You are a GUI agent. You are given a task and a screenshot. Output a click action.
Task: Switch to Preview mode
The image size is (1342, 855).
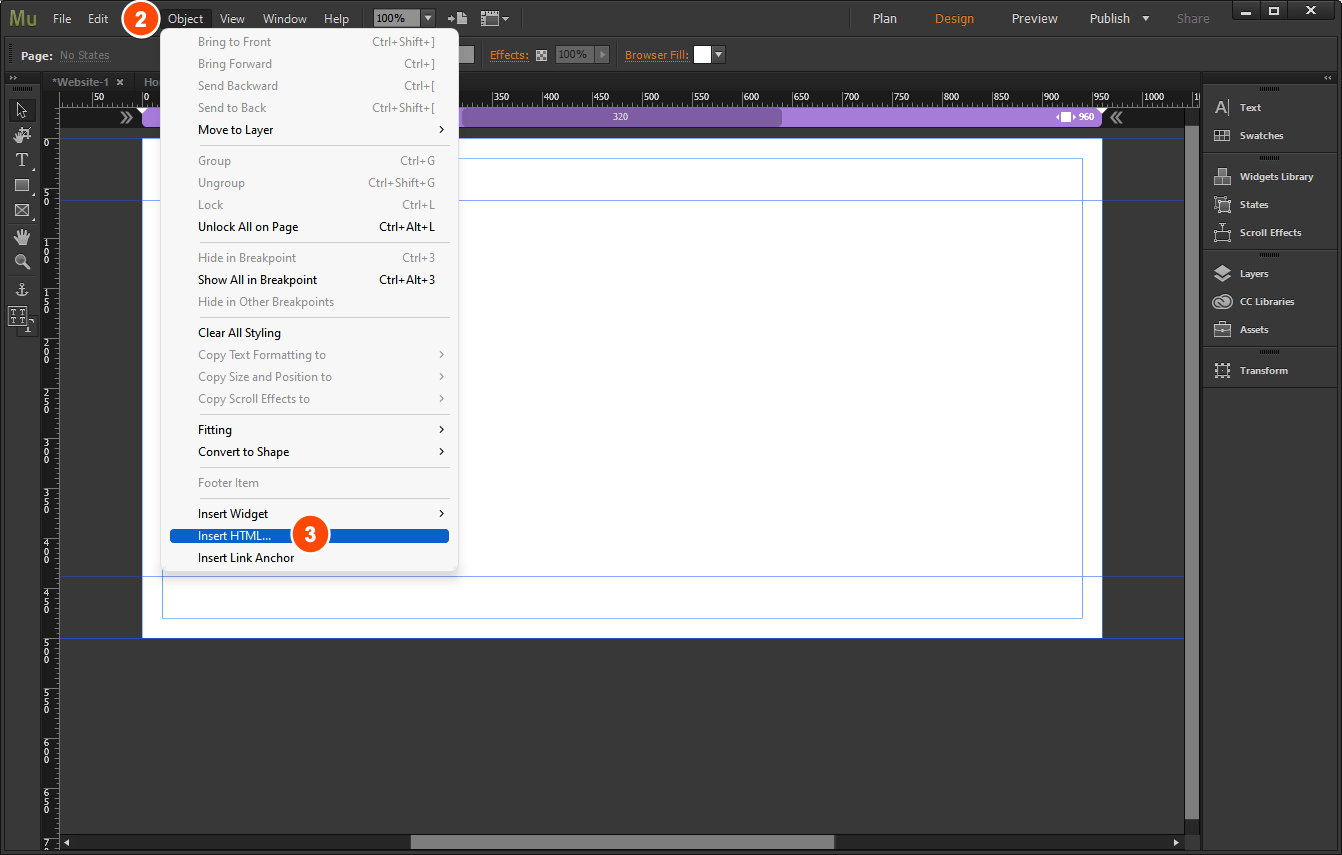pos(1034,19)
